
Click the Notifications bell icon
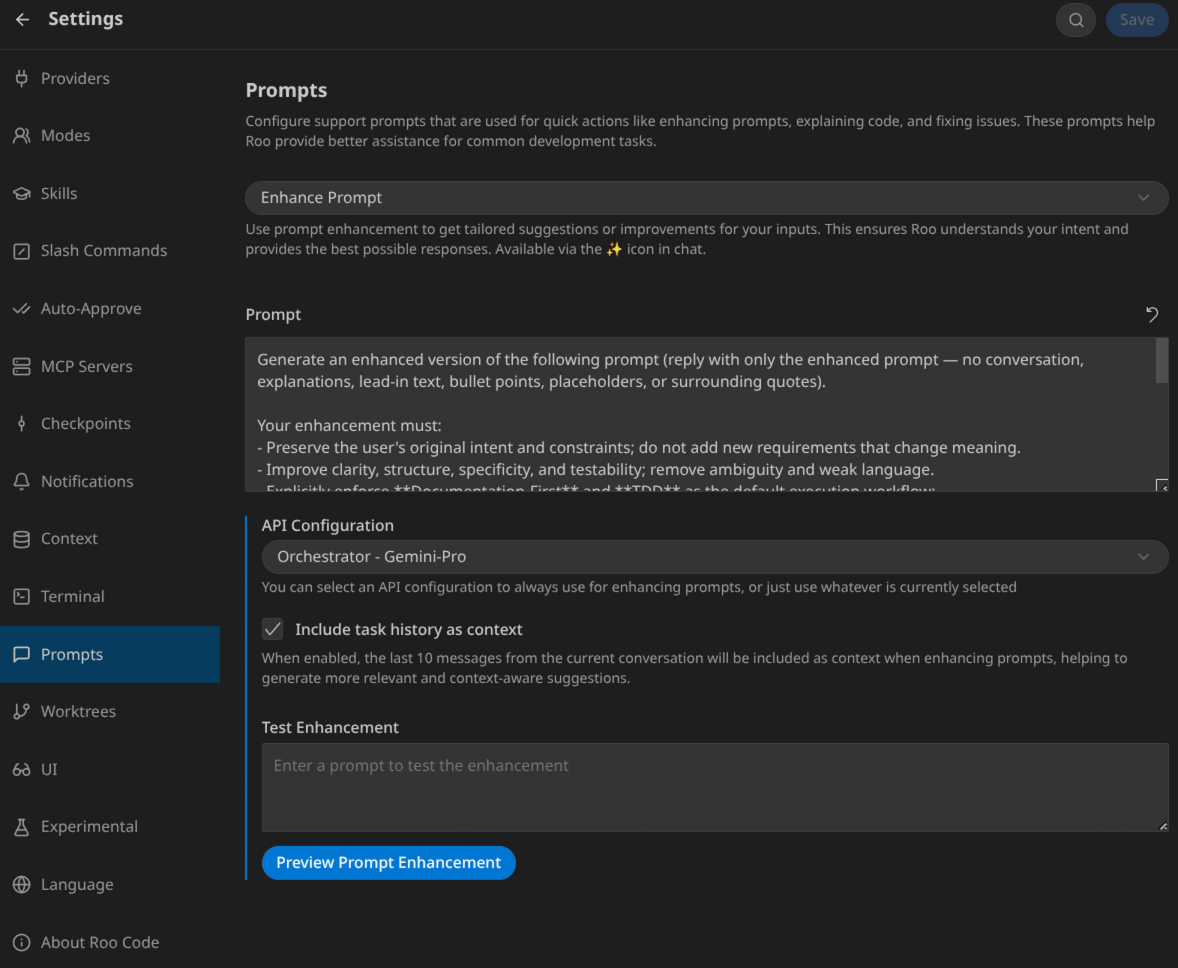(x=21, y=481)
